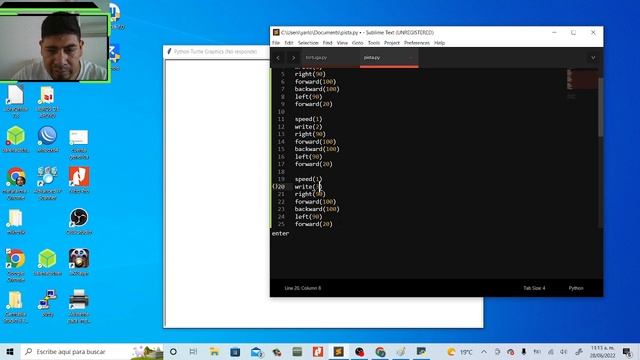Open the Preferences menu

click(x=417, y=43)
